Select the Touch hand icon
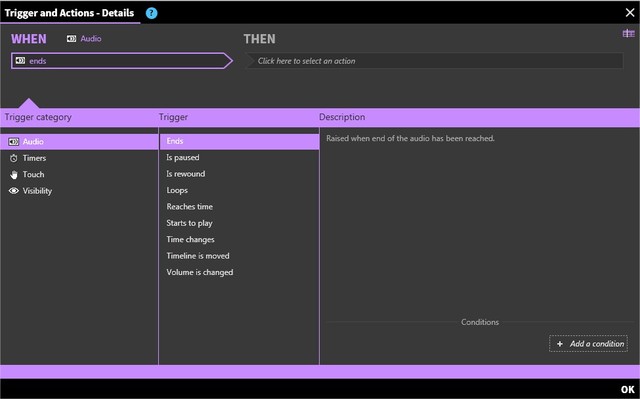This screenshot has width=640, height=399. coord(14,175)
